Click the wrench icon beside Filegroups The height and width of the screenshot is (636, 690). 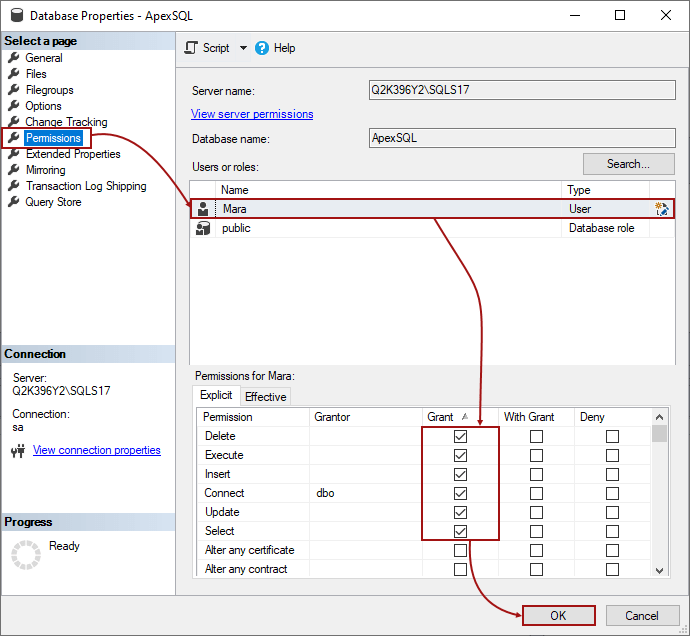pyautogui.click(x=14, y=90)
